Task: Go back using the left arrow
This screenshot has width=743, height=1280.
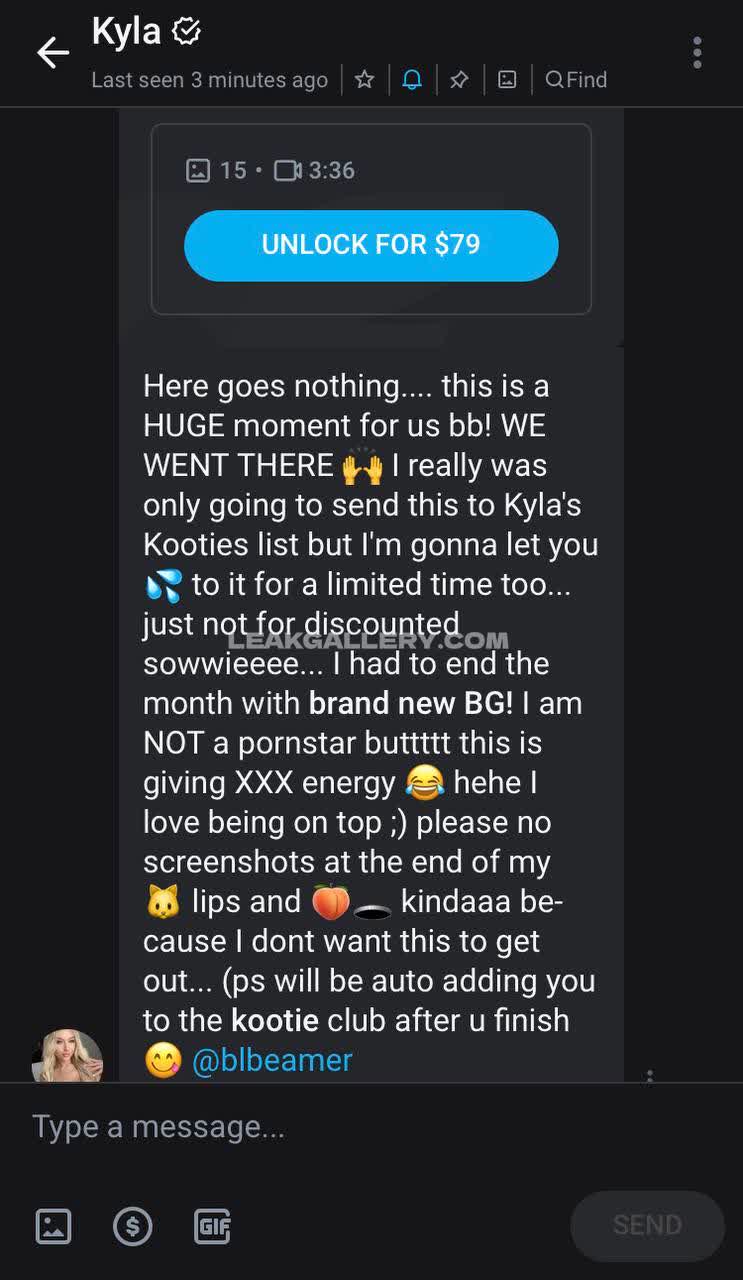Action: [53, 53]
